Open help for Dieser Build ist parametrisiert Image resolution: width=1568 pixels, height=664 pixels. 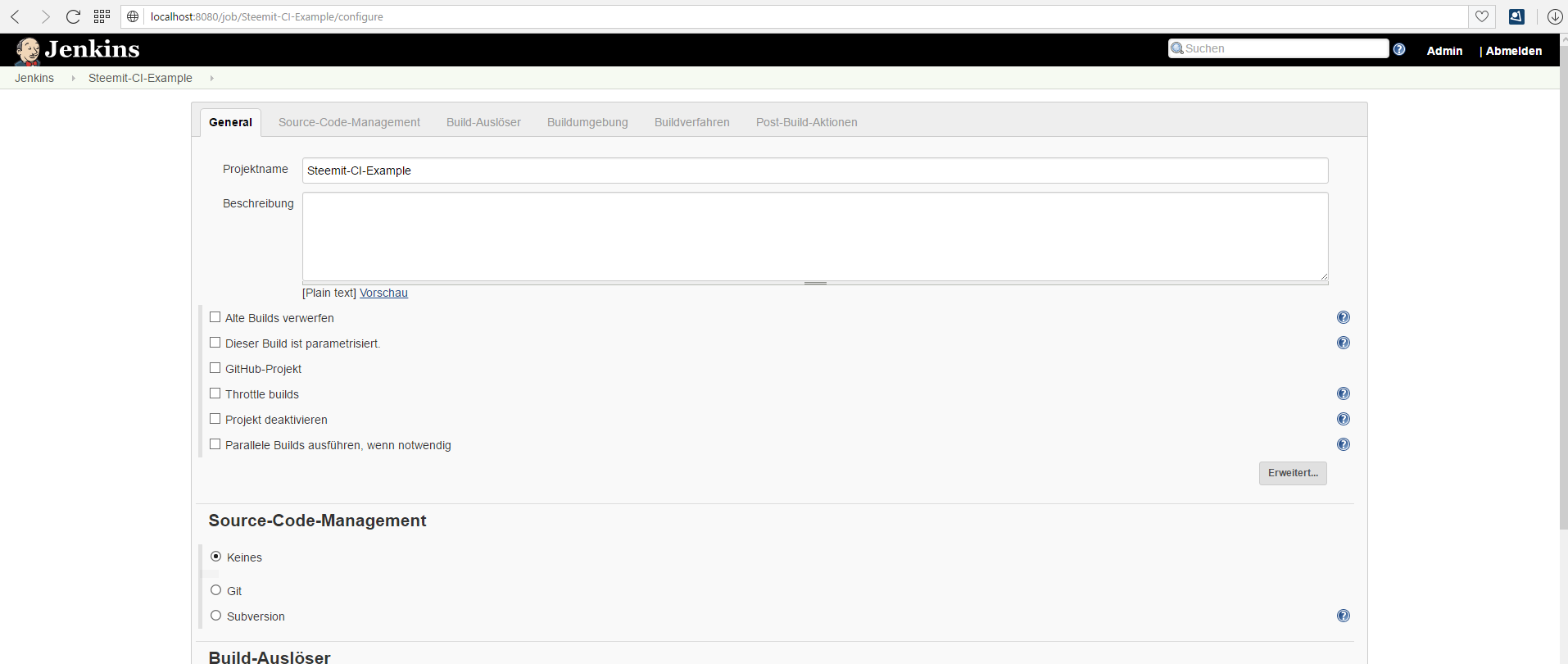coord(1344,343)
